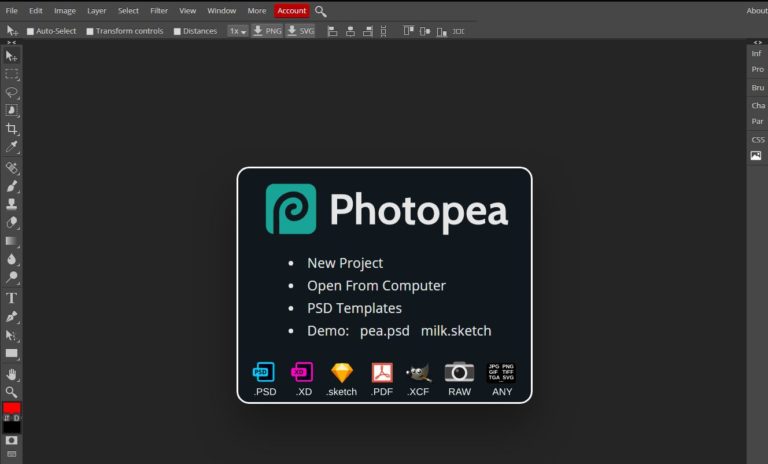This screenshot has width=768, height=464.
Task: Open PSD Templates link
Action: tap(354, 308)
